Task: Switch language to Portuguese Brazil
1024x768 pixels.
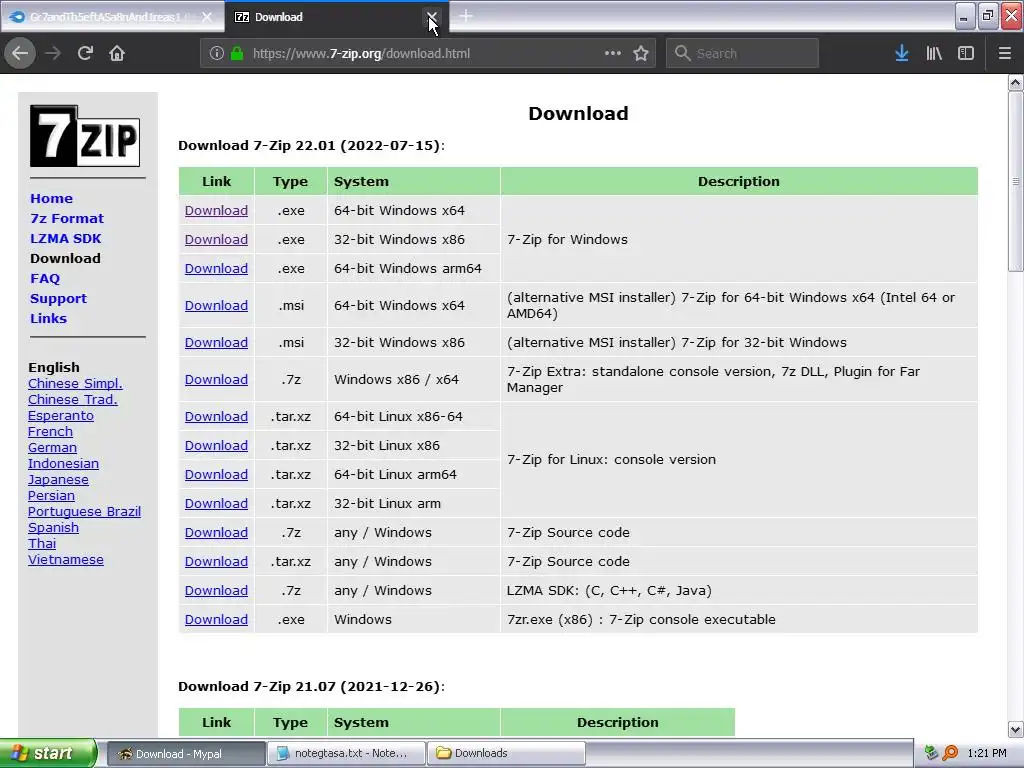Action: (84, 512)
